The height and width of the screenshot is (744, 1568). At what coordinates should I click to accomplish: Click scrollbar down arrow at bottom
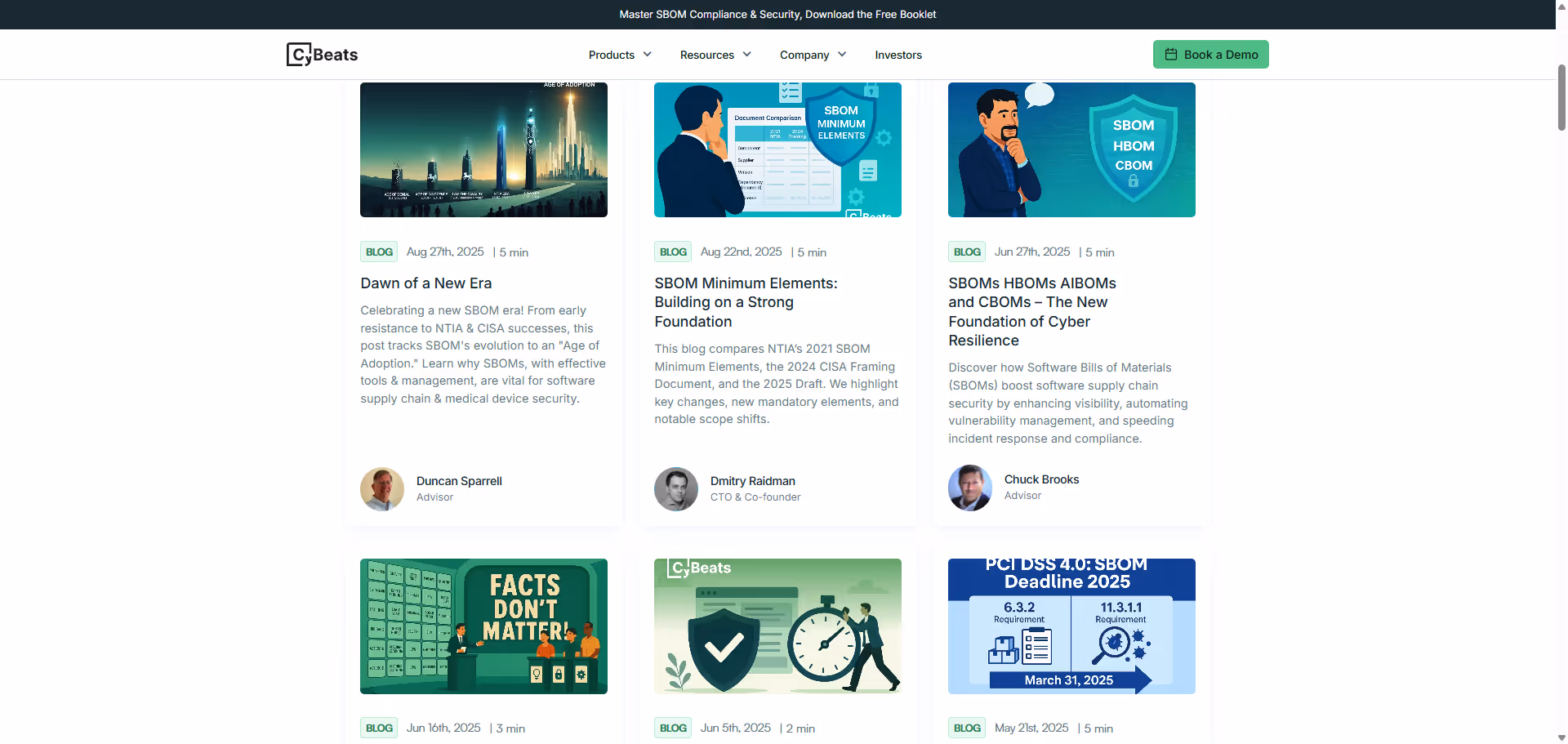pos(1561,737)
